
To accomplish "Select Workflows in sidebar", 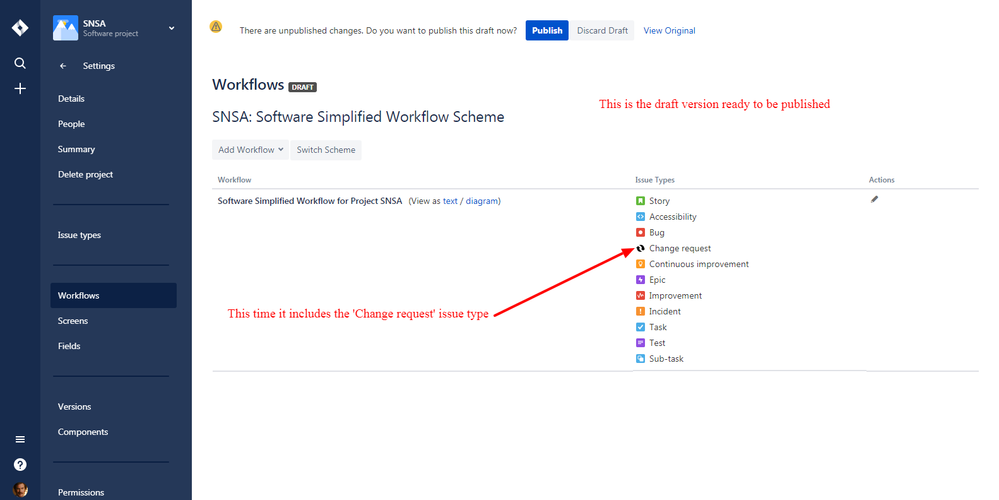I will [x=113, y=296].
